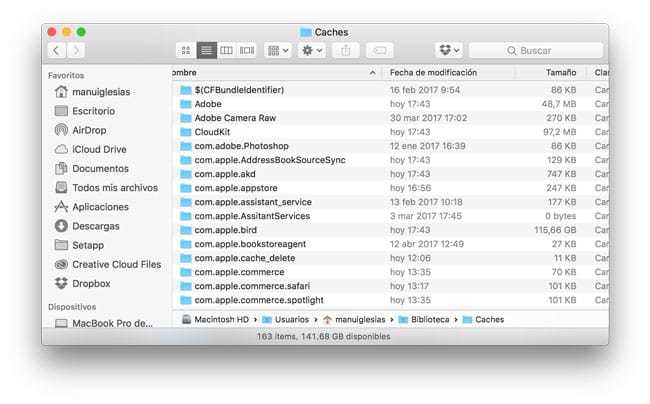This screenshot has height=404, width=650.
Task: Click the Dispositivos sidebar heading
Action: (x=72, y=307)
